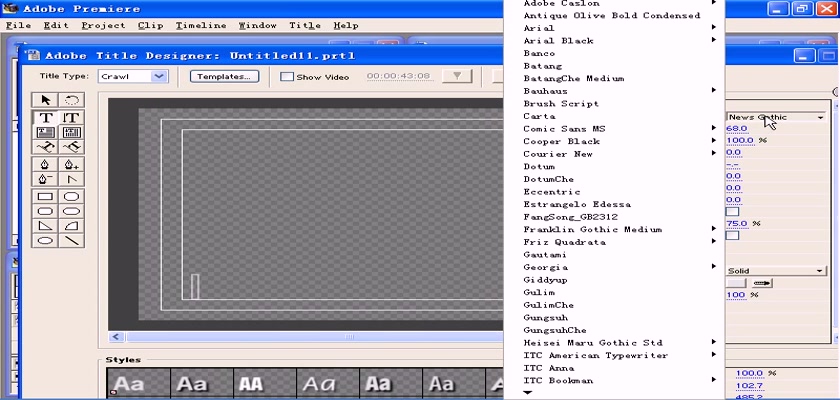The width and height of the screenshot is (840, 400).
Task: Select the Rectangle shape tool
Action: [46, 197]
